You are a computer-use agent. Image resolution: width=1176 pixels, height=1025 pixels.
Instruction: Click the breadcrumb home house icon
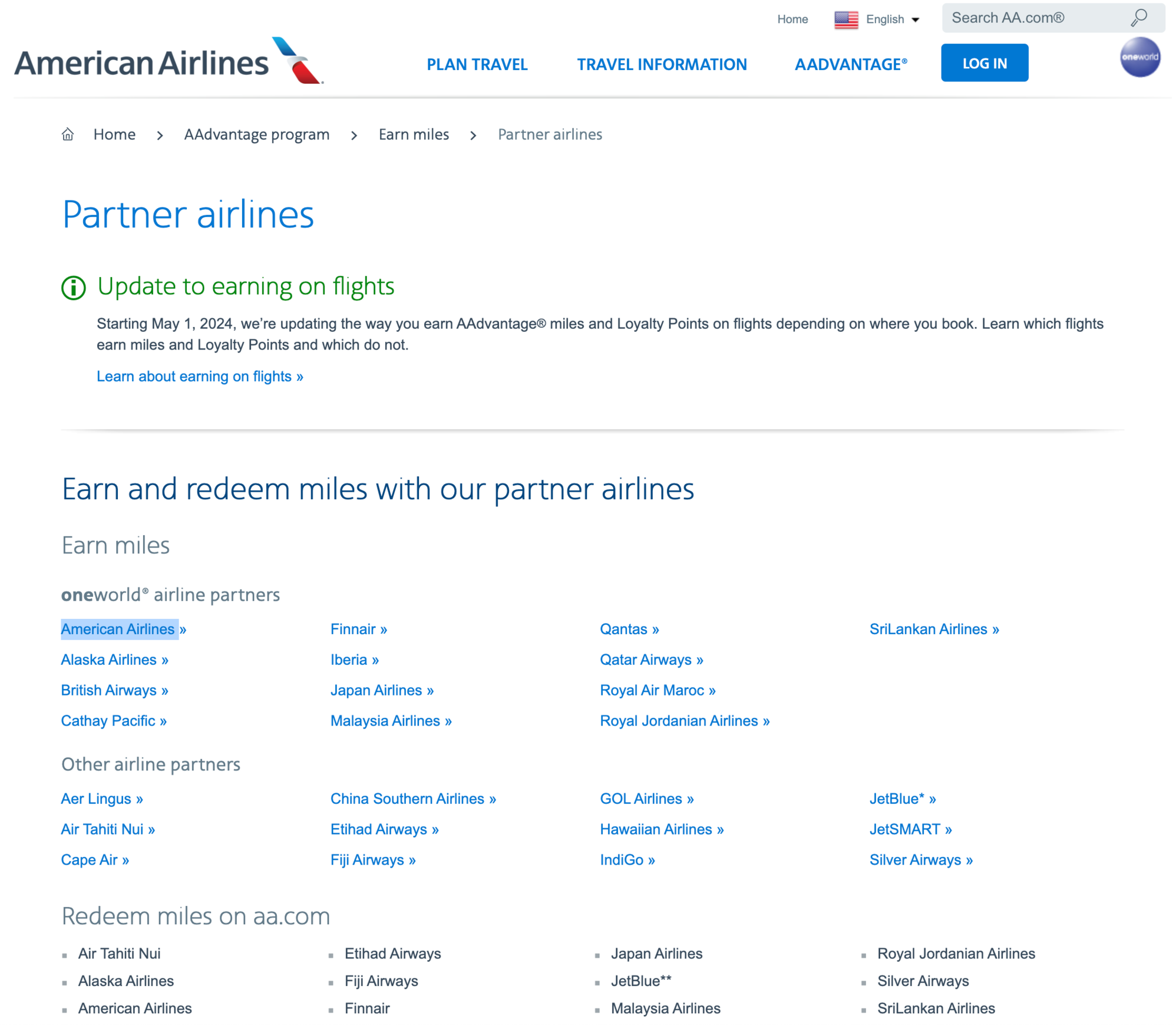click(68, 134)
